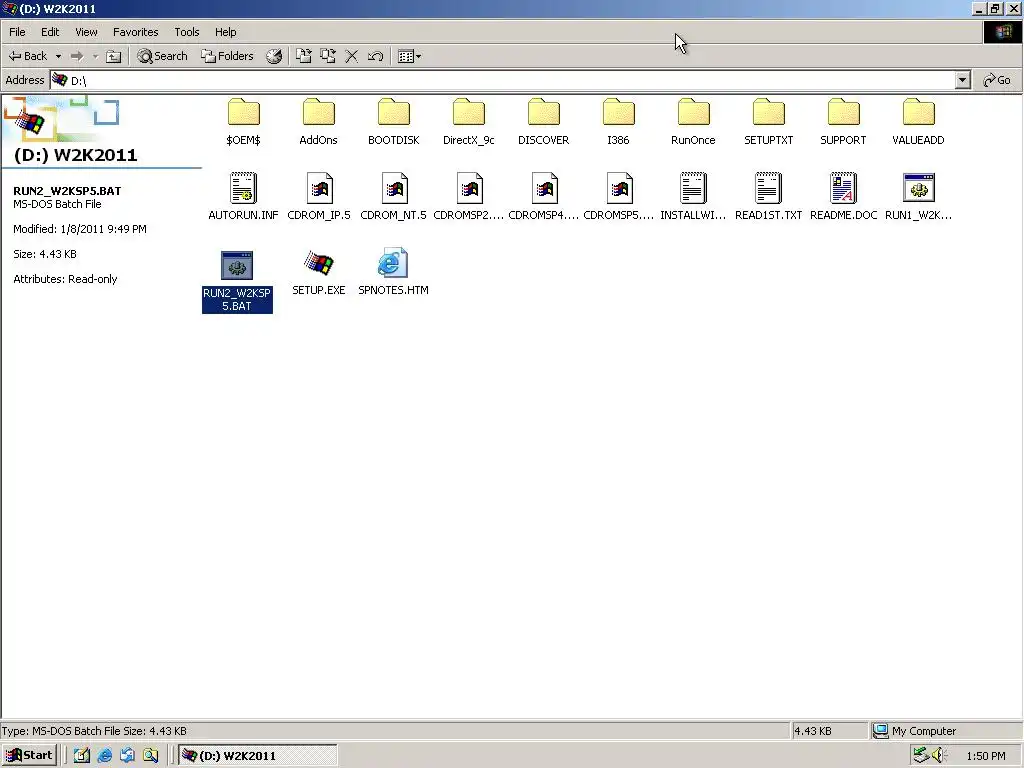
Task: Select the READ1ST.TXT file
Action: 769,197
